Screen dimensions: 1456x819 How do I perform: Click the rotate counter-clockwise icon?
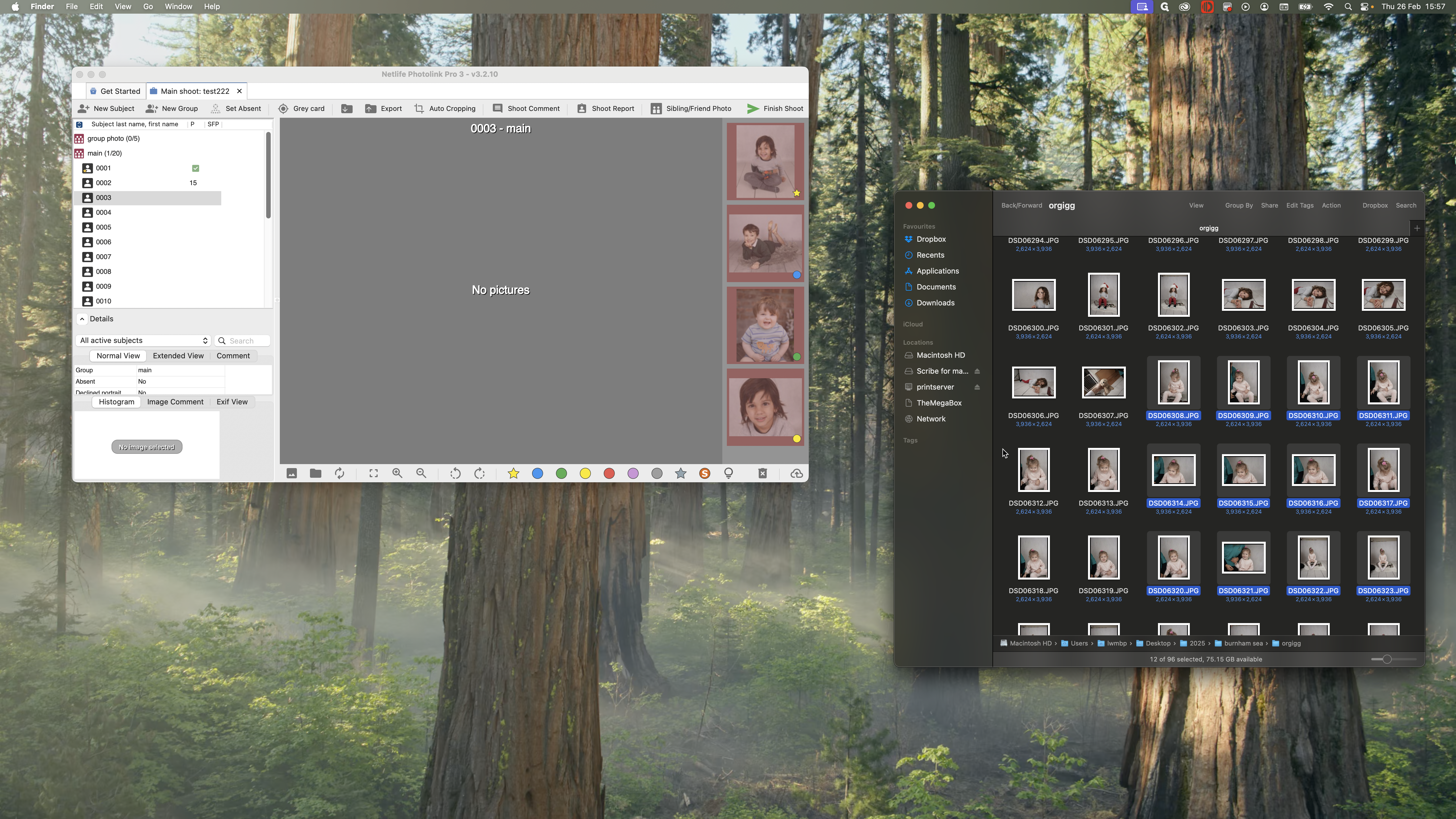[x=455, y=474]
